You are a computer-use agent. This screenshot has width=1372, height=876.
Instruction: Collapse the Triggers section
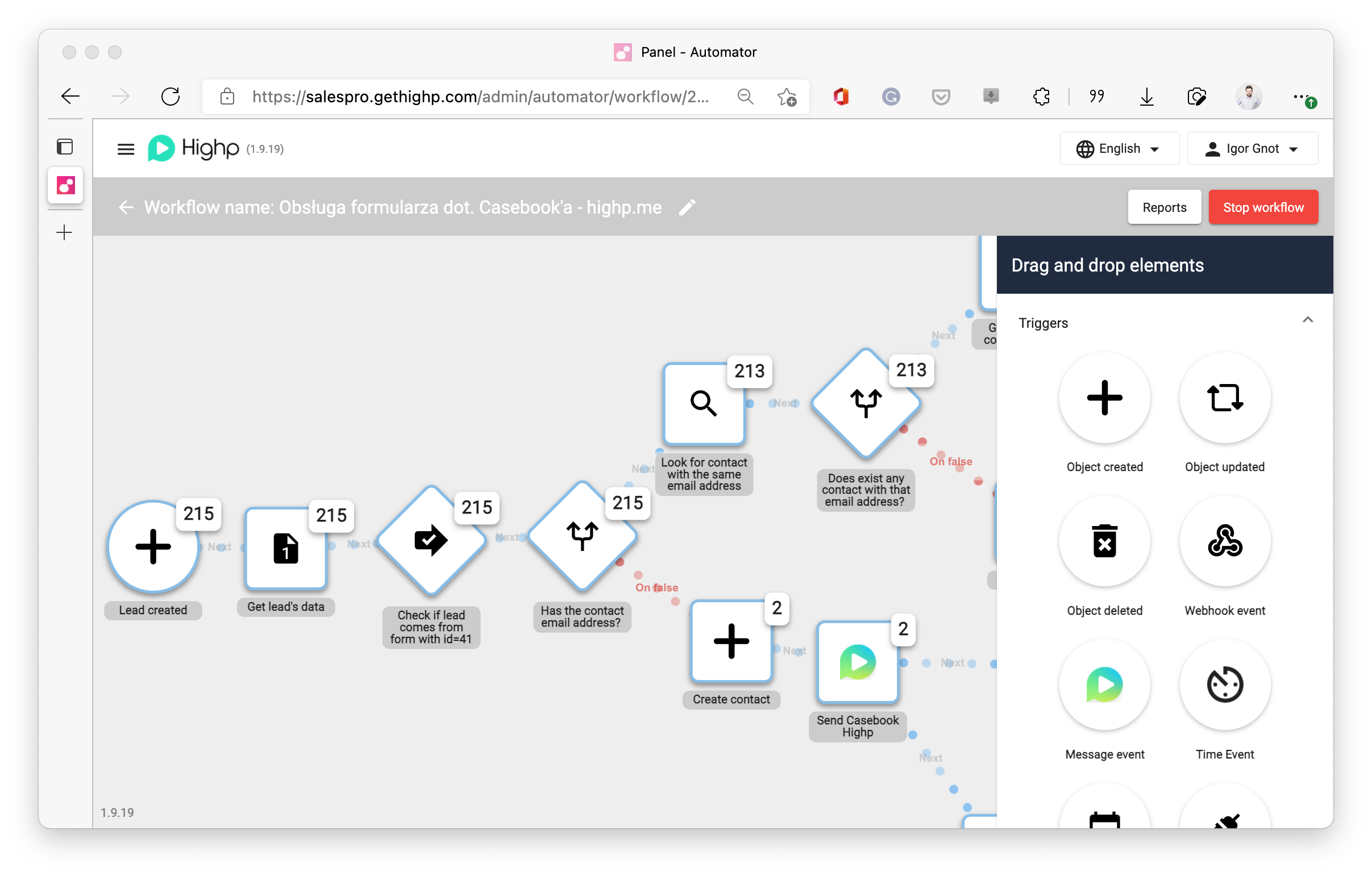point(1307,320)
